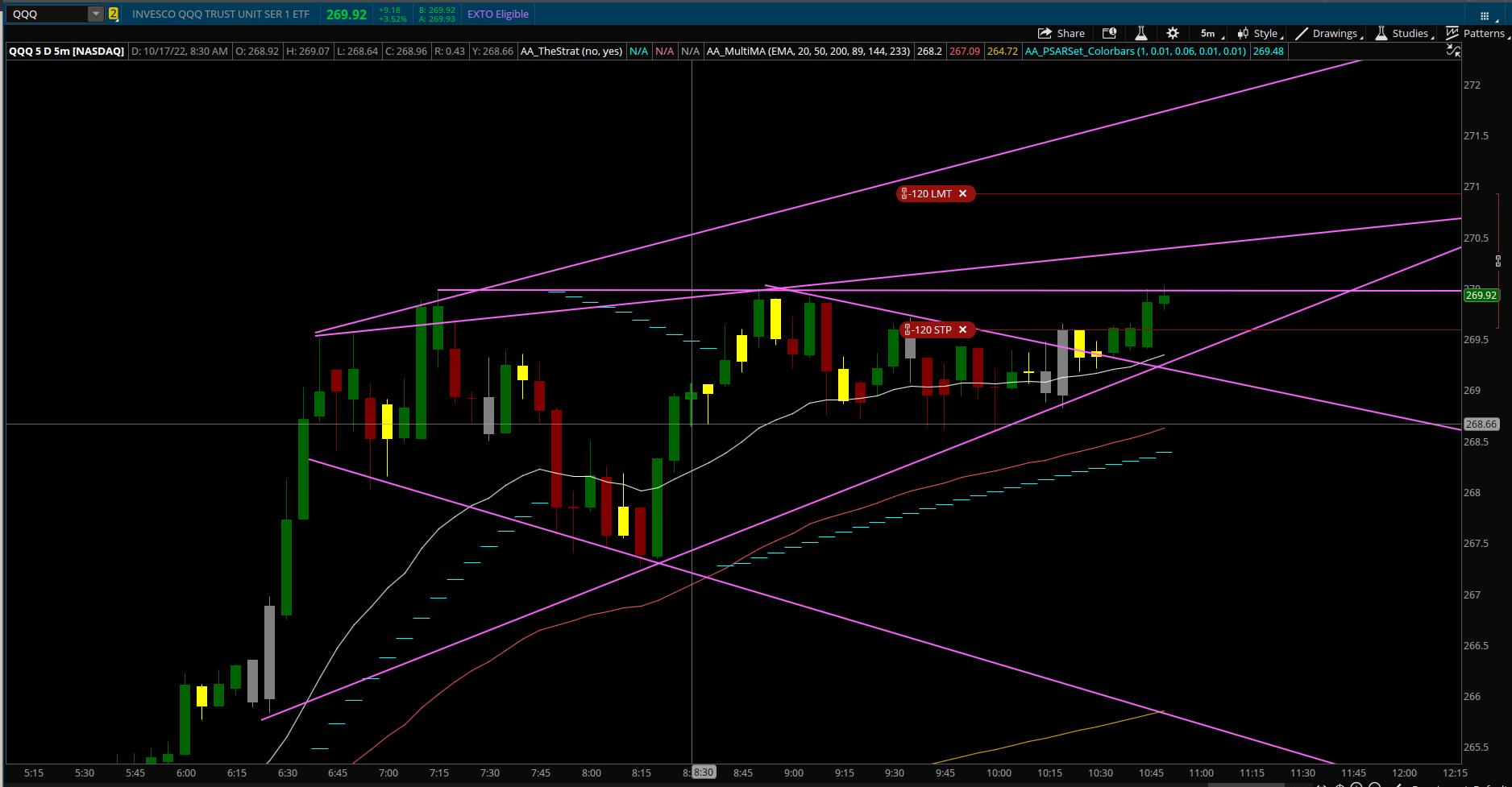Click the AA_PSARSet_Colorbars study label
Image resolution: width=1512 pixels, height=787 pixels.
1136,51
